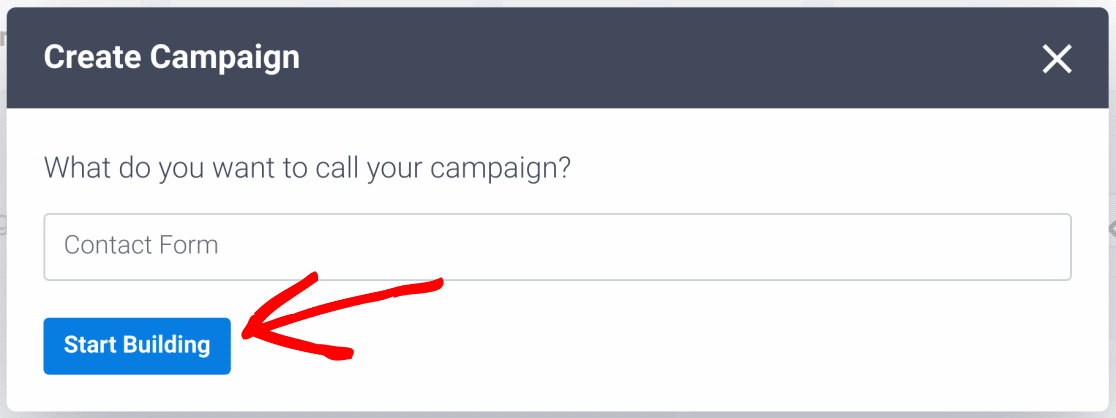
Task: Click the Start Building button
Action: tap(137, 345)
